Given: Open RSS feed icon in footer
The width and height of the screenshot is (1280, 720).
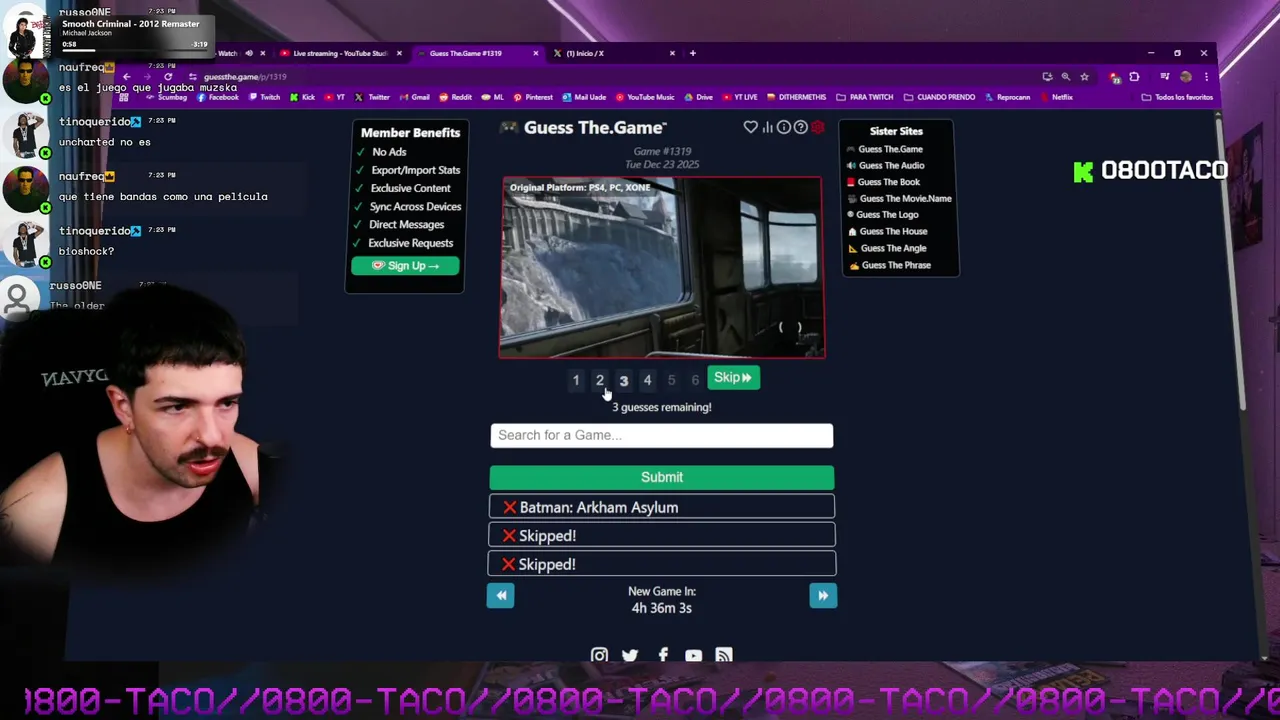Looking at the screenshot, I should [724, 655].
